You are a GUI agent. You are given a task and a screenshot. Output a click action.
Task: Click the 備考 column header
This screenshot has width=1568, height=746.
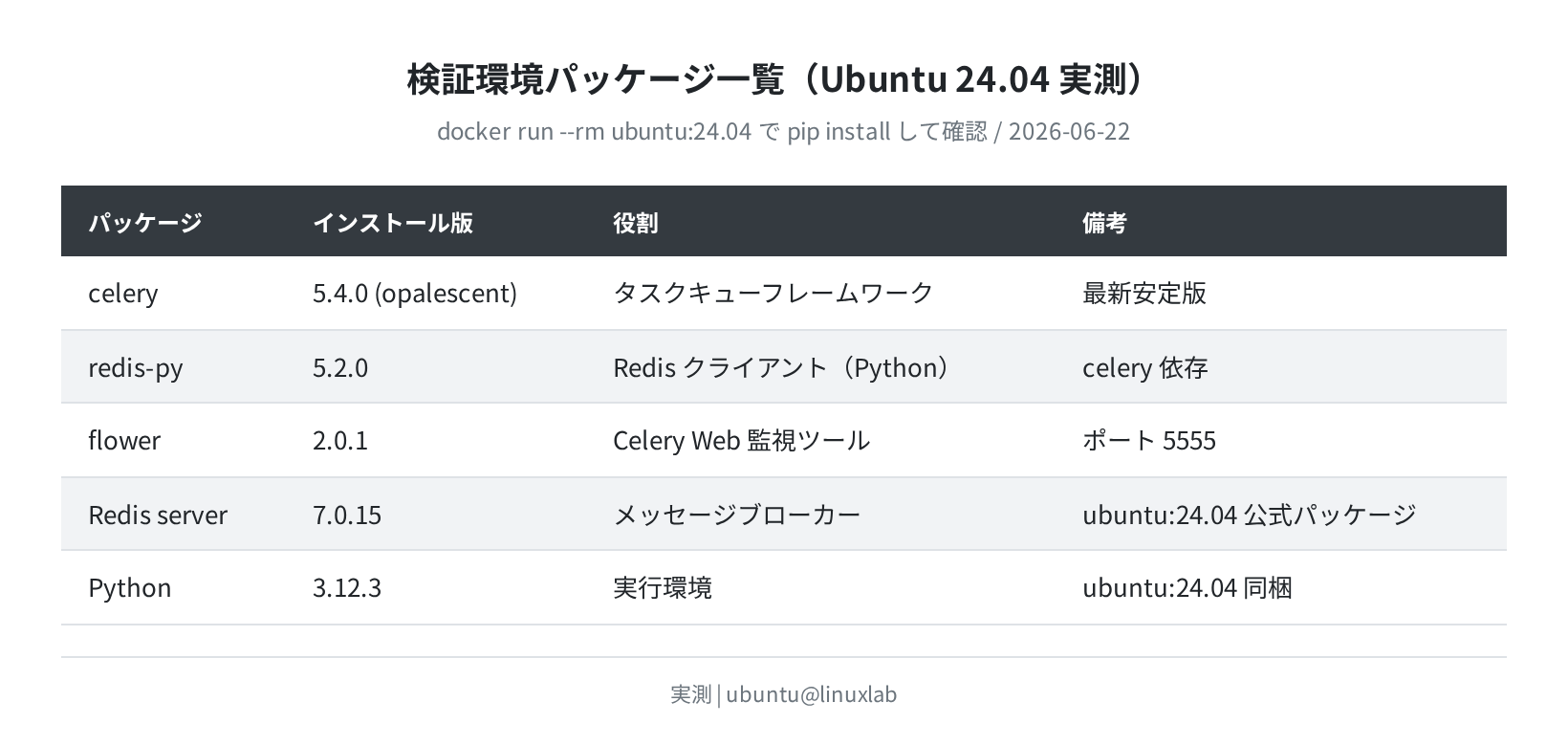coord(1105,222)
